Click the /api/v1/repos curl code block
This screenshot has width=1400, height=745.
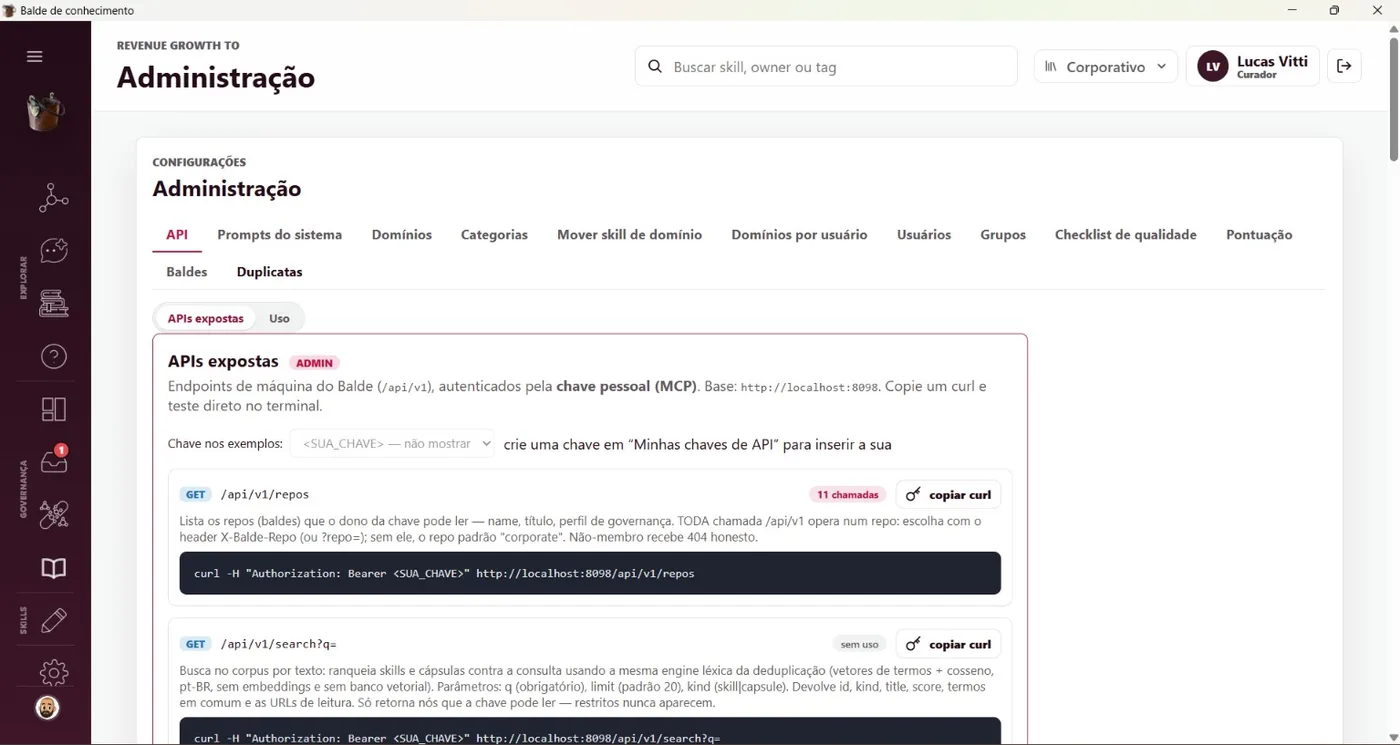(x=590, y=574)
